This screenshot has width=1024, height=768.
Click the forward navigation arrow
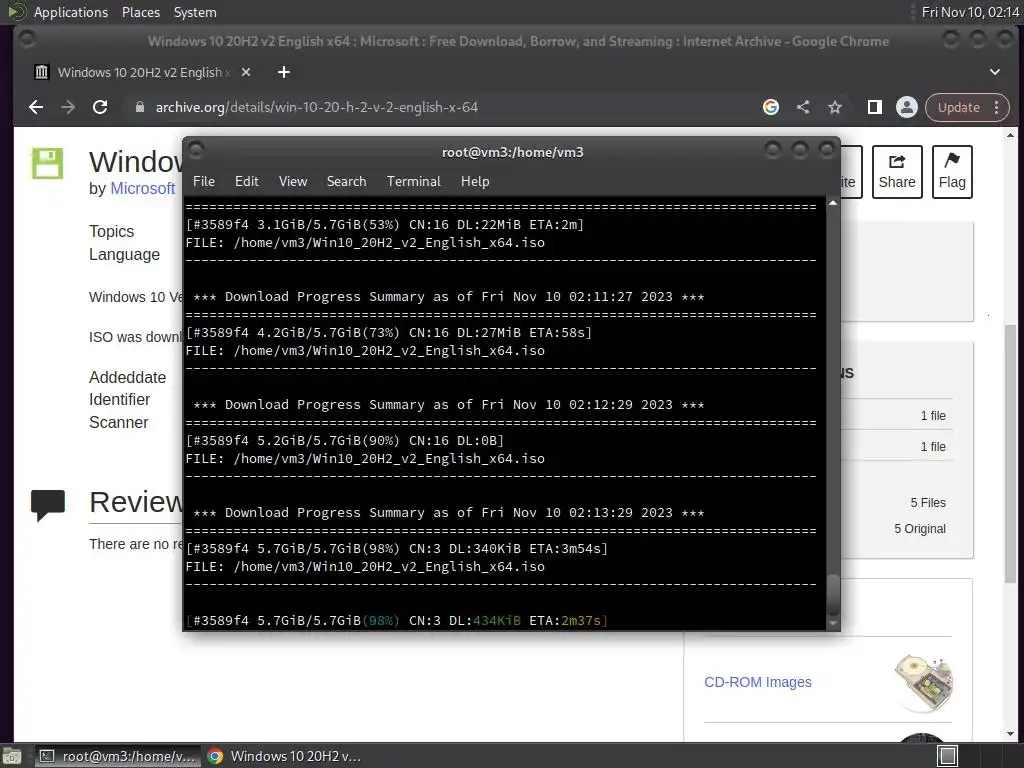click(68, 107)
